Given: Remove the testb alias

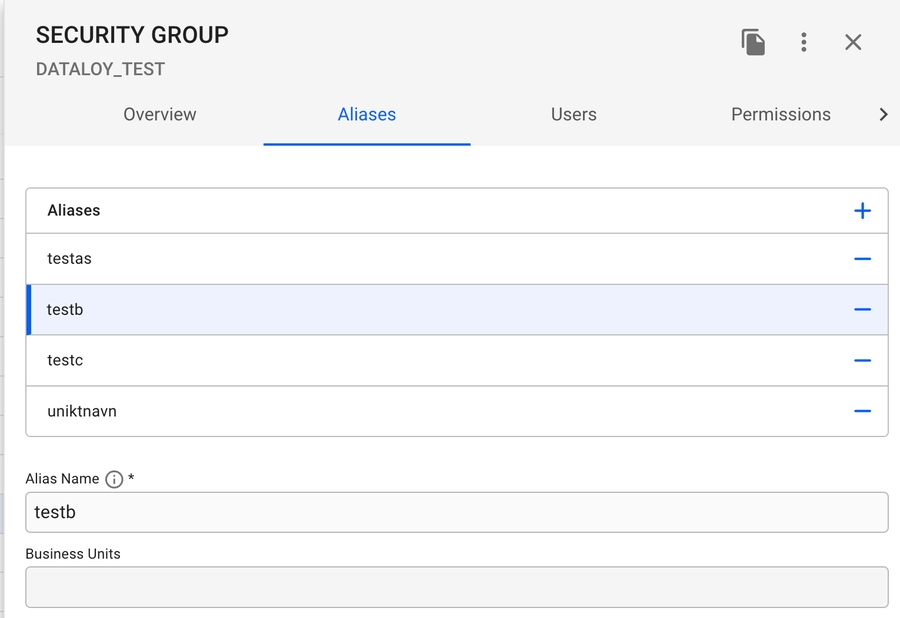Looking at the screenshot, I should (862, 310).
